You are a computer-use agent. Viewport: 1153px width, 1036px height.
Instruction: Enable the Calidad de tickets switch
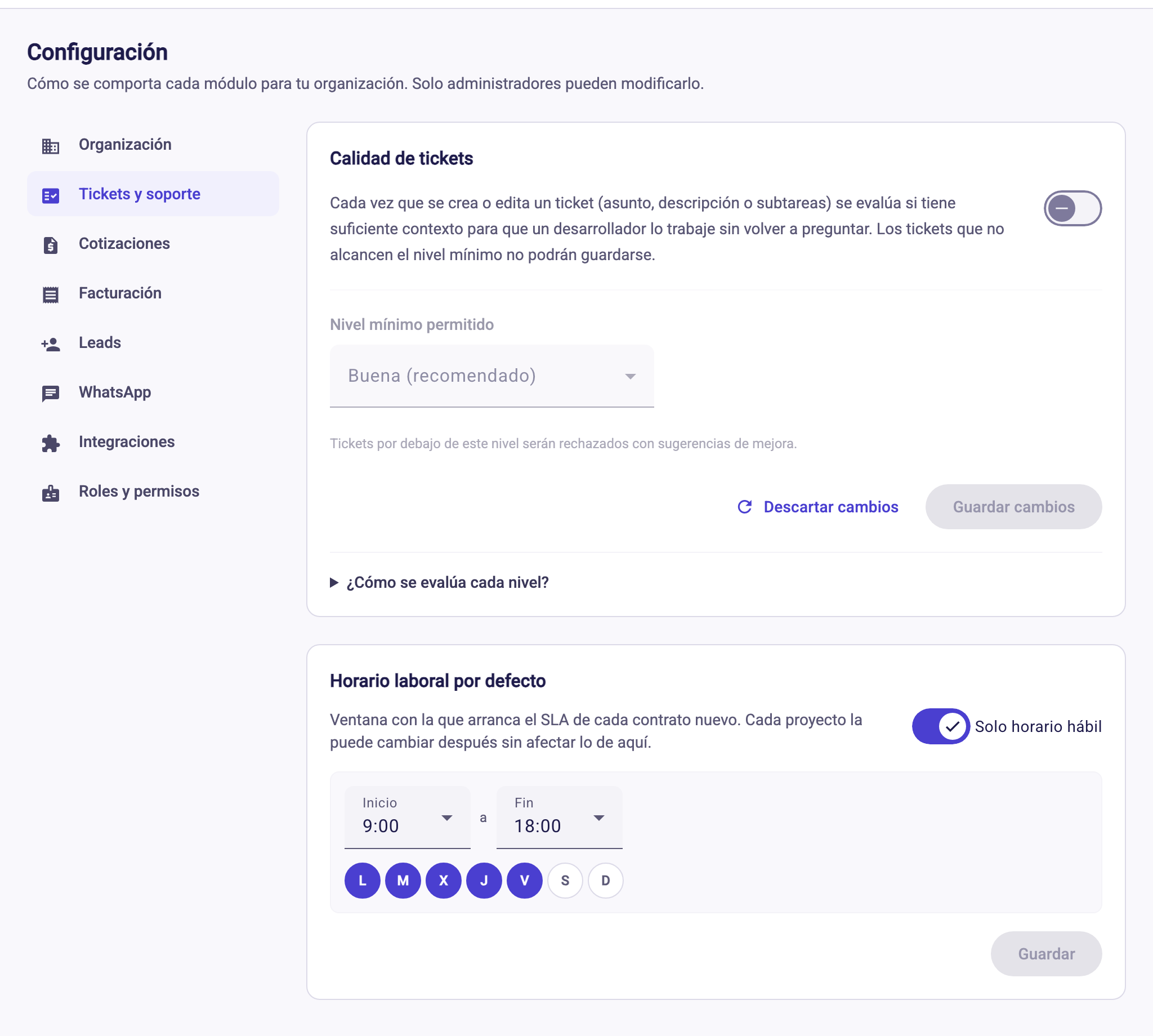coord(1072,208)
